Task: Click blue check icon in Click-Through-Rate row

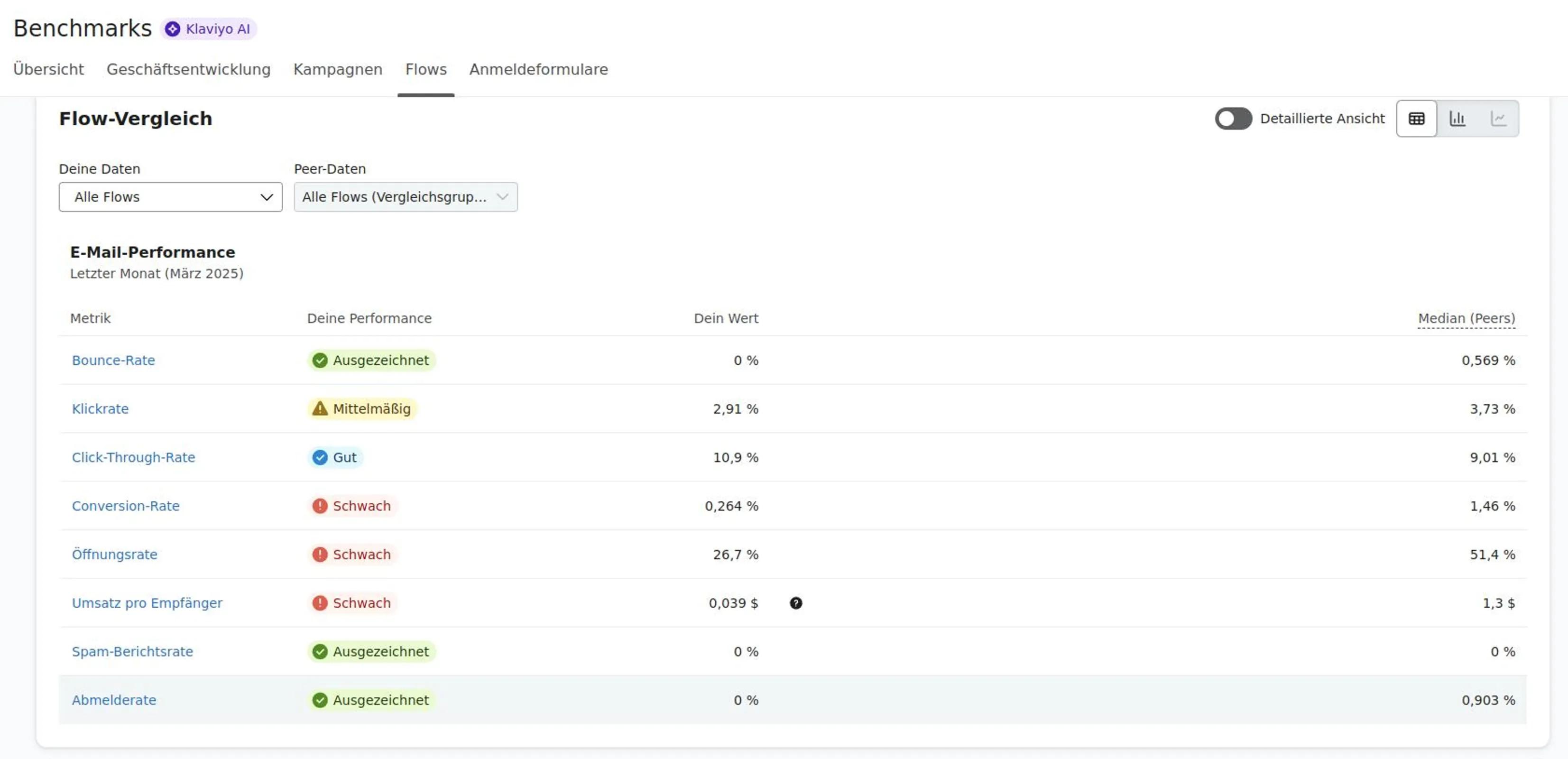Action: pos(320,457)
